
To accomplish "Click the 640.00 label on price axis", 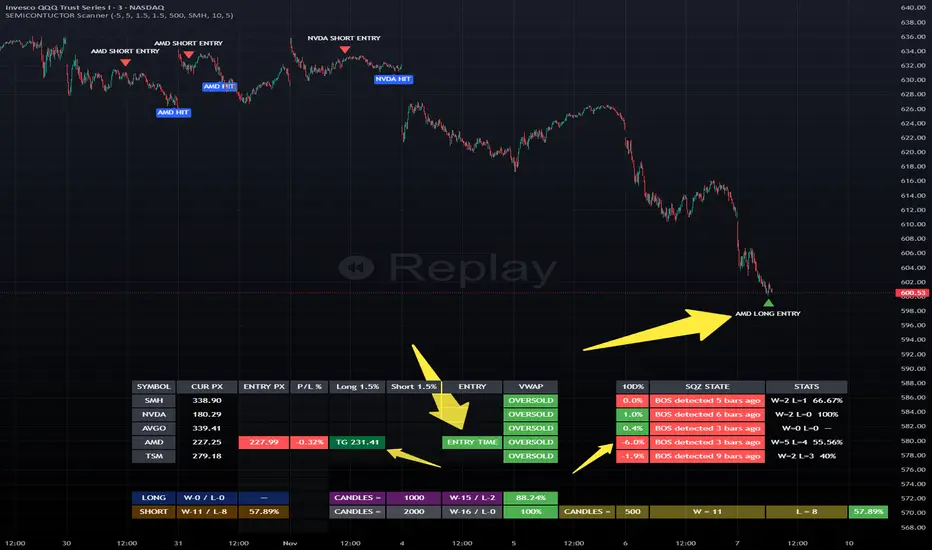I will coord(913,8).
